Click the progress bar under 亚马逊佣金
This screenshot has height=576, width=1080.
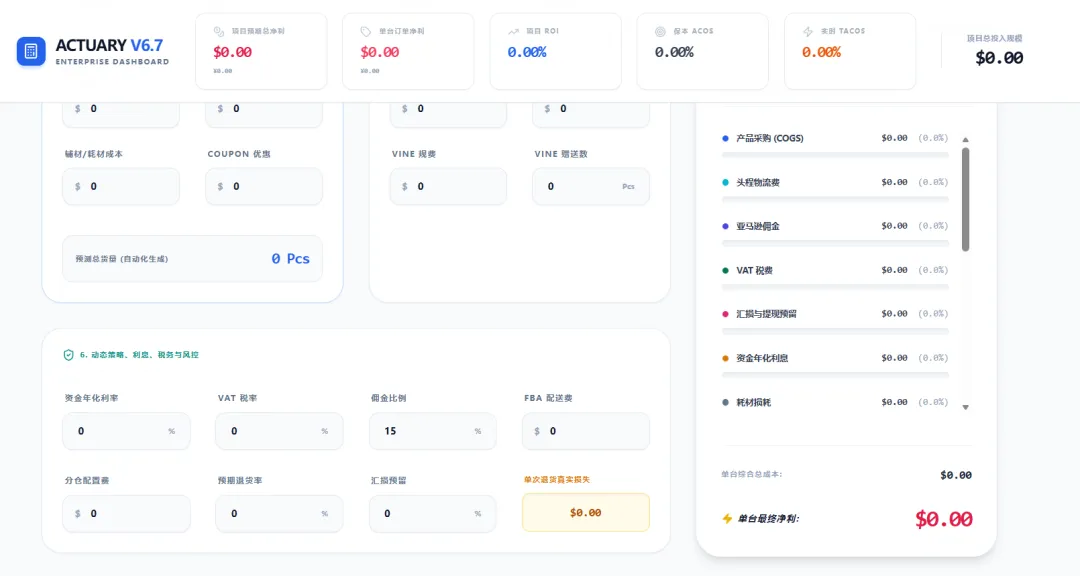click(x=835, y=243)
